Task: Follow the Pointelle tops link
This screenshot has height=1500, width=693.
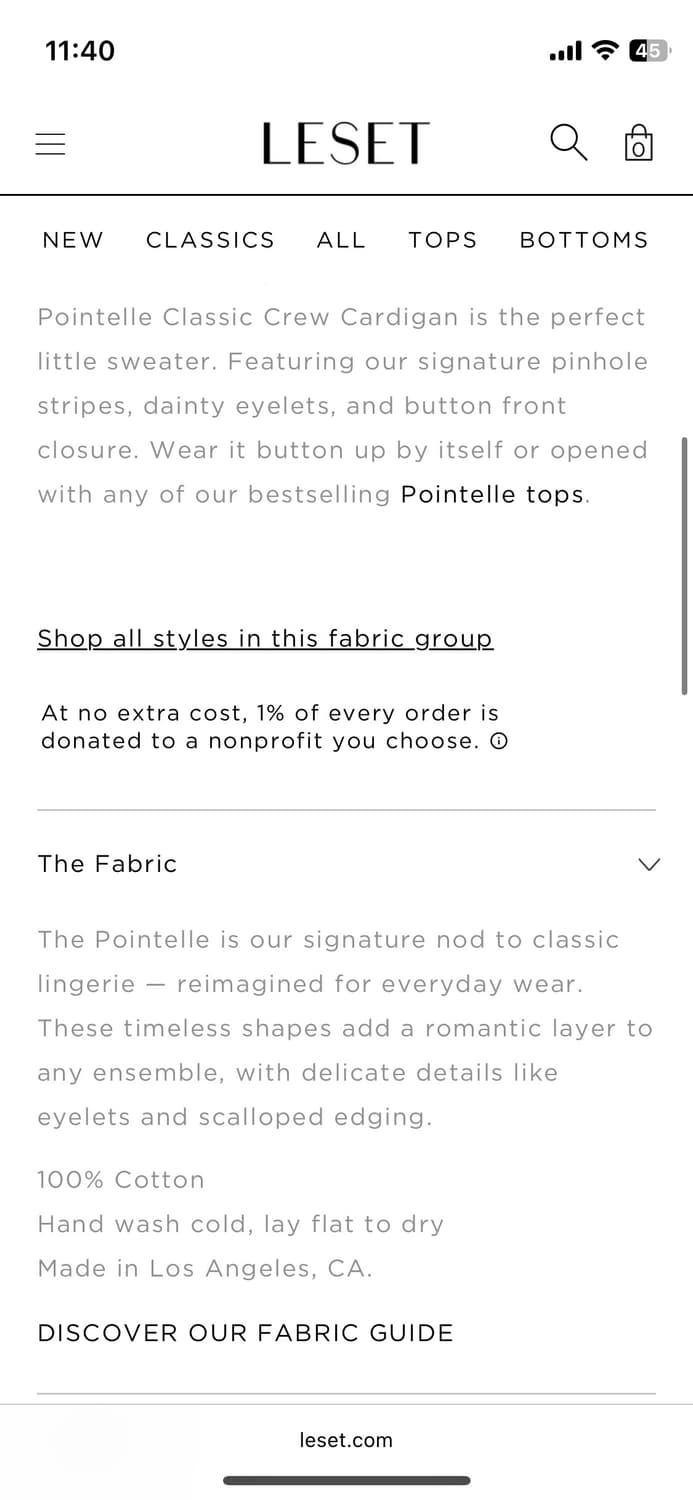Action: (x=492, y=494)
